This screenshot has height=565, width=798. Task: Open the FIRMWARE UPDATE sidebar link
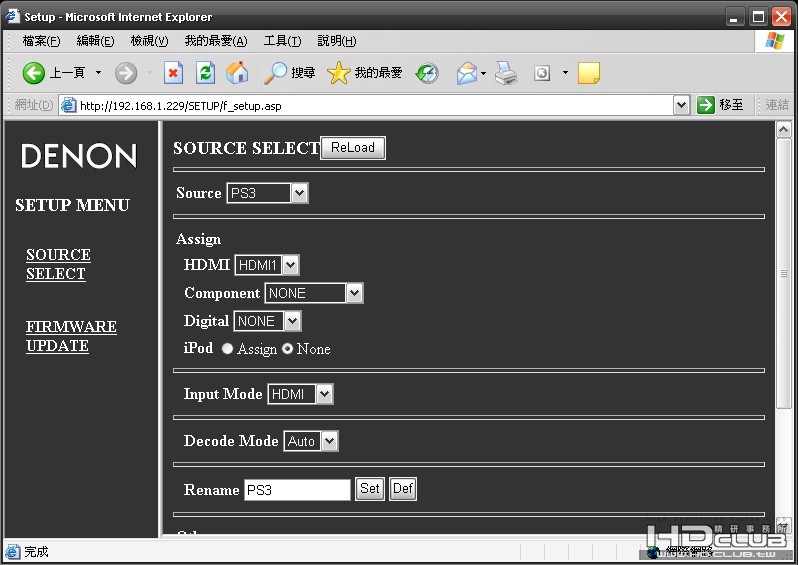(71, 336)
